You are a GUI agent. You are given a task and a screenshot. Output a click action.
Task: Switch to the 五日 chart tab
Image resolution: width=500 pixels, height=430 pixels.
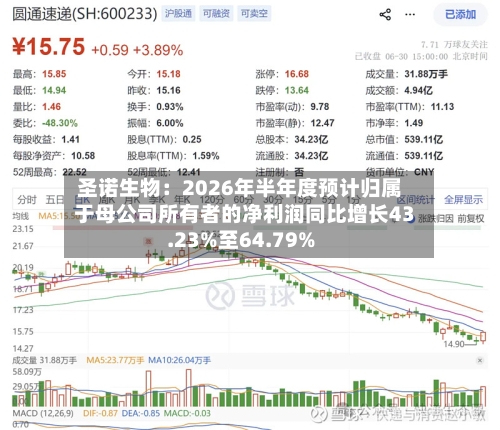click(x=55, y=200)
